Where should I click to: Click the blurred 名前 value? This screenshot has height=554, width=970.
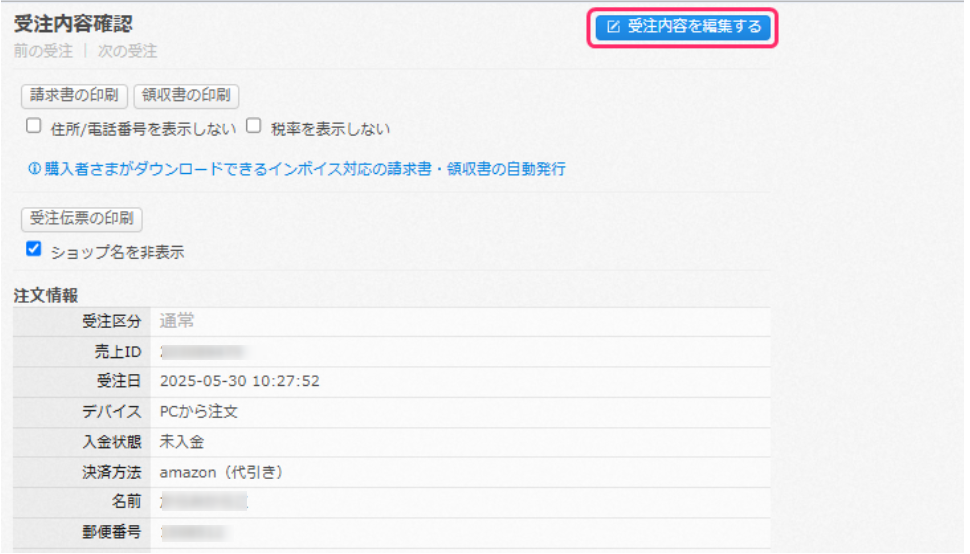click(204, 501)
